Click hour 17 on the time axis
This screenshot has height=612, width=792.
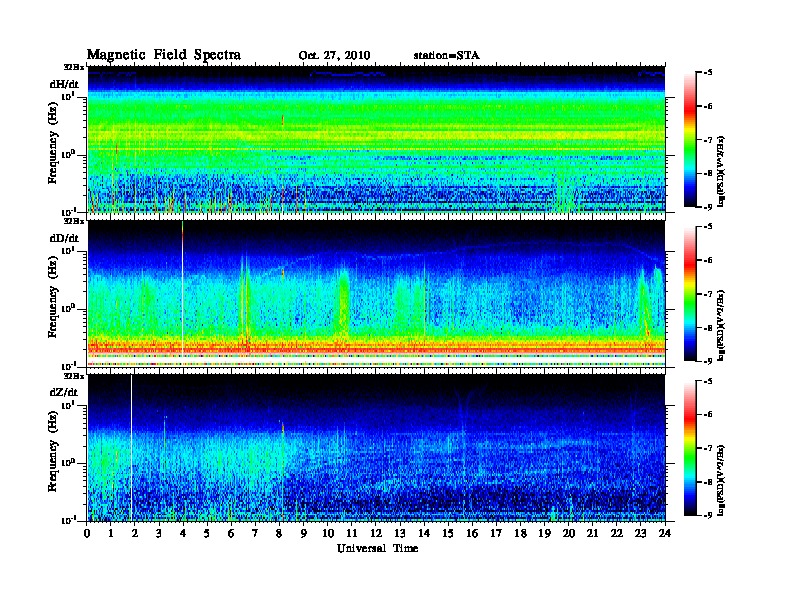(x=496, y=533)
